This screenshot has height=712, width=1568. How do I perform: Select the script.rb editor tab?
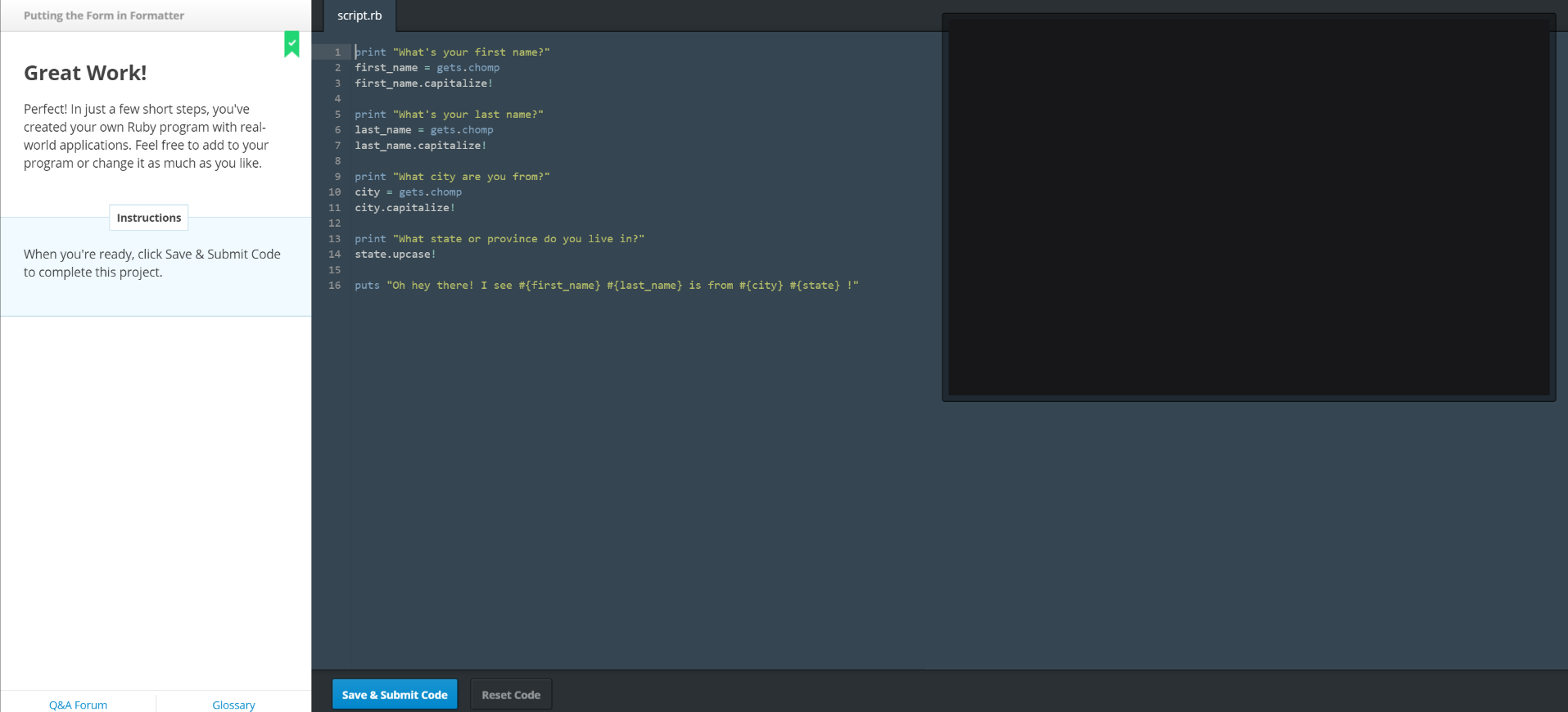click(359, 16)
